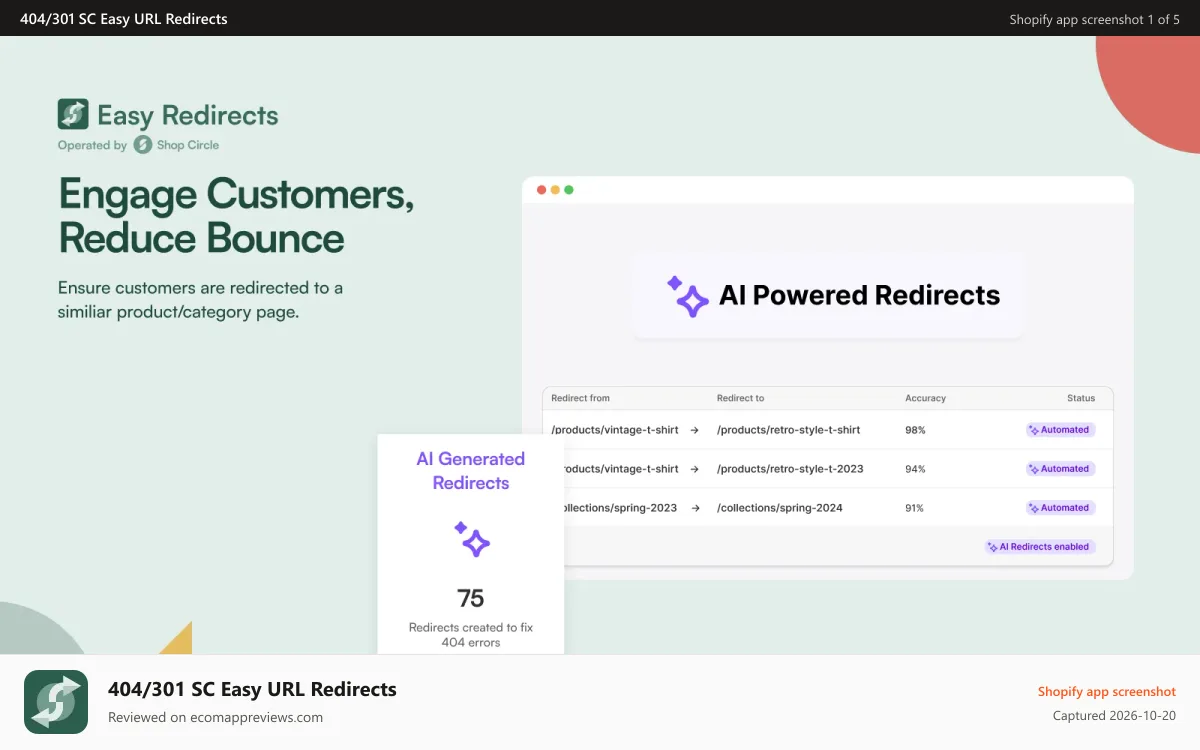This screenshot has height=750, width=1200.
Task: Click the 404/301 SC Easy URL Redirects top title
Action: coord(124,19)
